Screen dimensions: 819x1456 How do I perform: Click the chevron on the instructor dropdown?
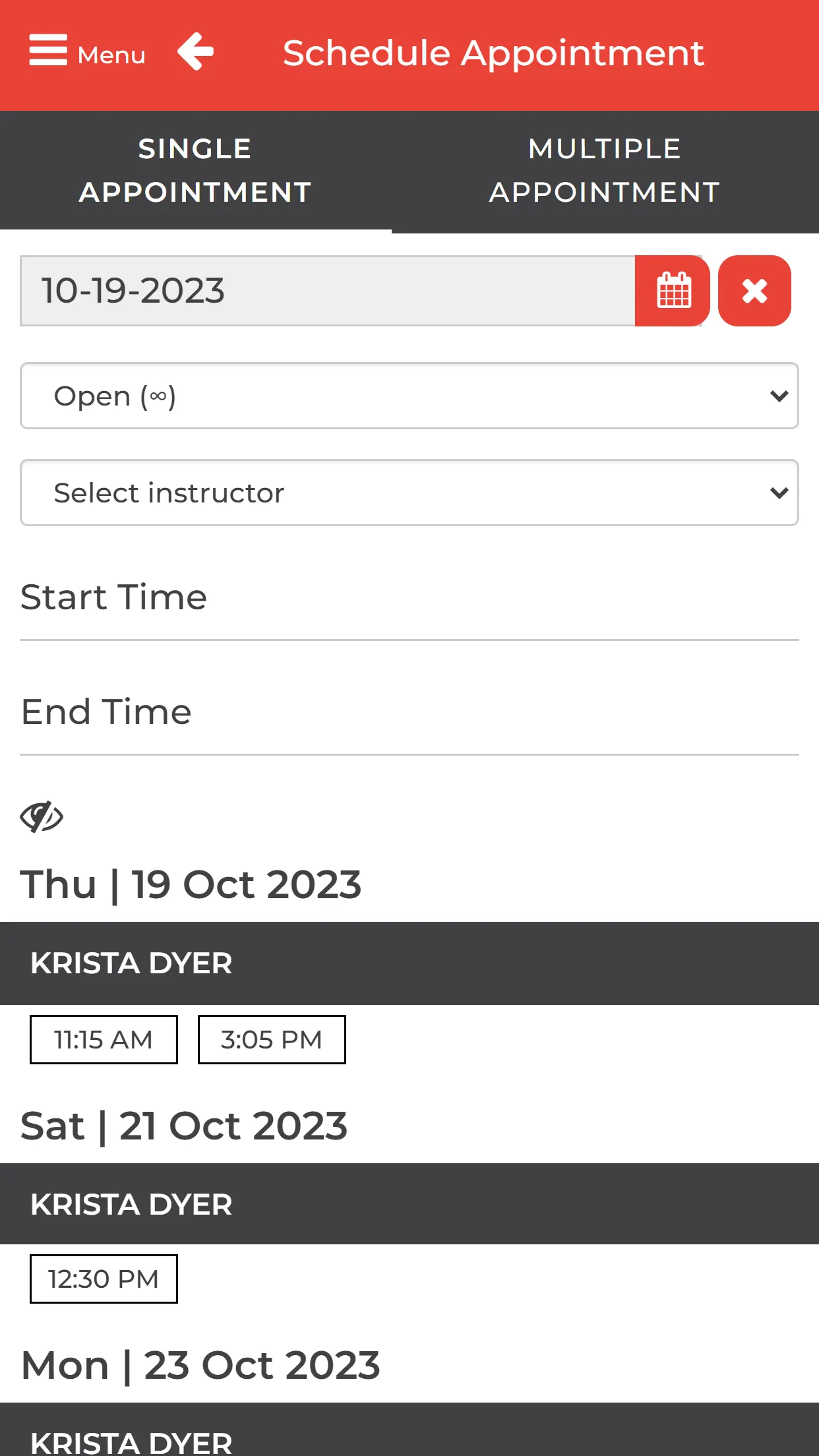779,493
